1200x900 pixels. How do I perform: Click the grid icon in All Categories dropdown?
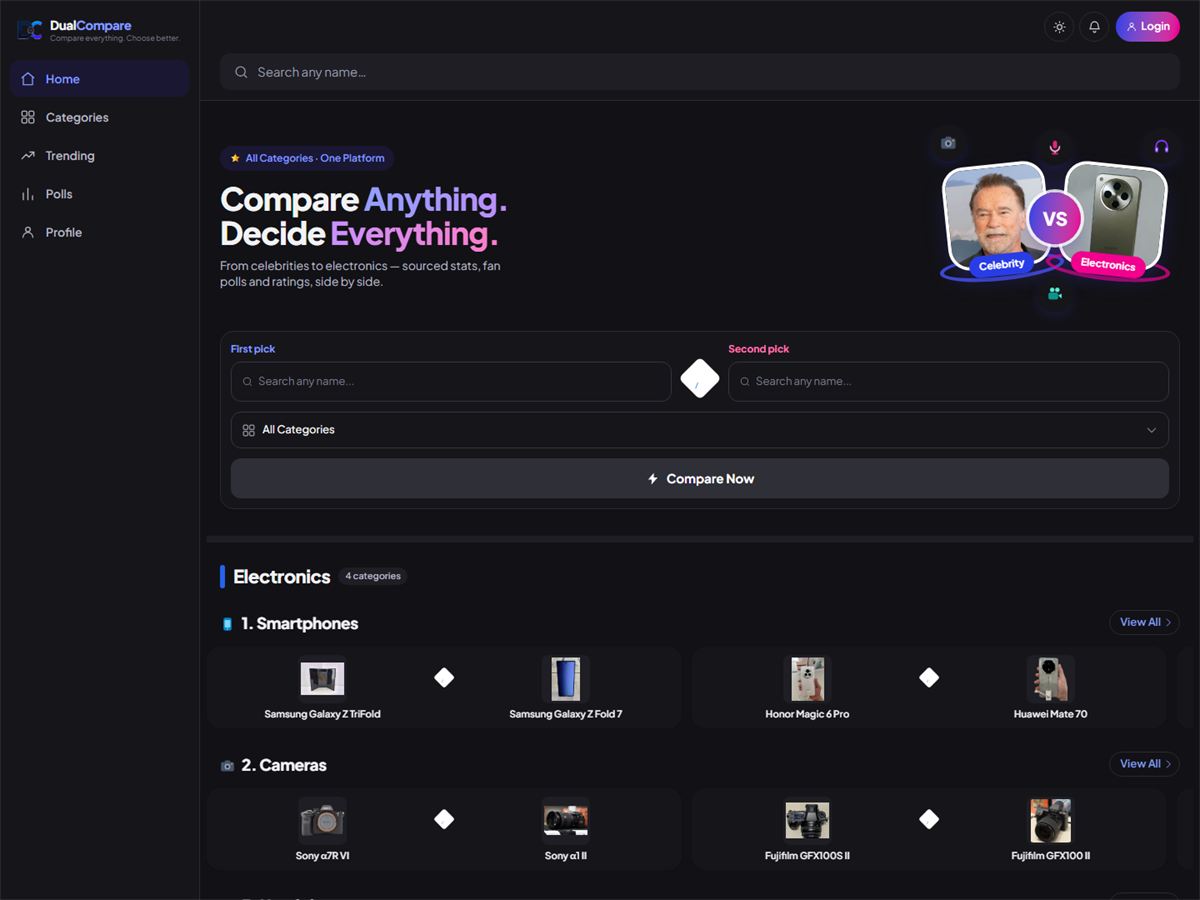(249, 430)
